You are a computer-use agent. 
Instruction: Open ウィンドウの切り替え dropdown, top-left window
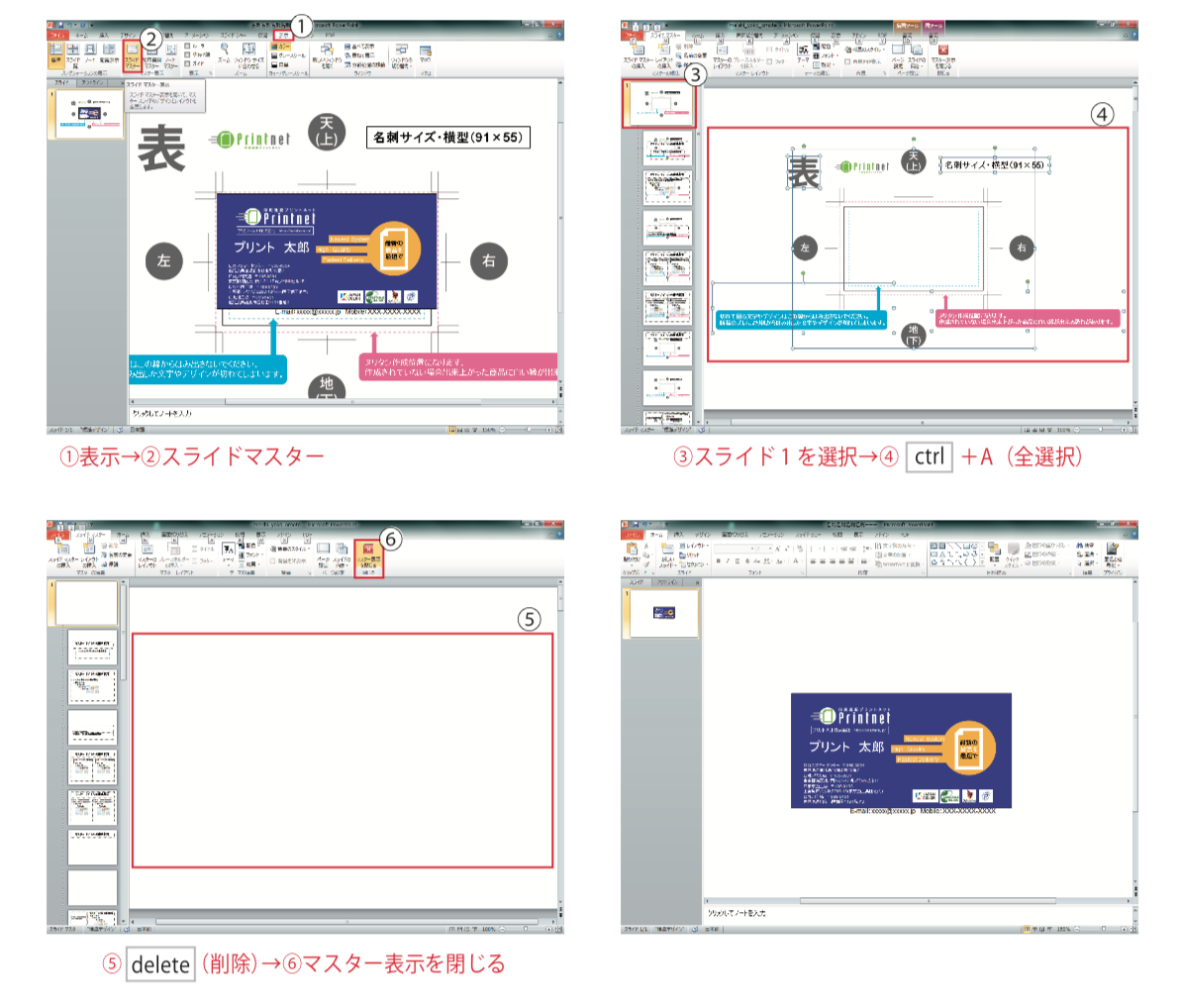(401, 54)
